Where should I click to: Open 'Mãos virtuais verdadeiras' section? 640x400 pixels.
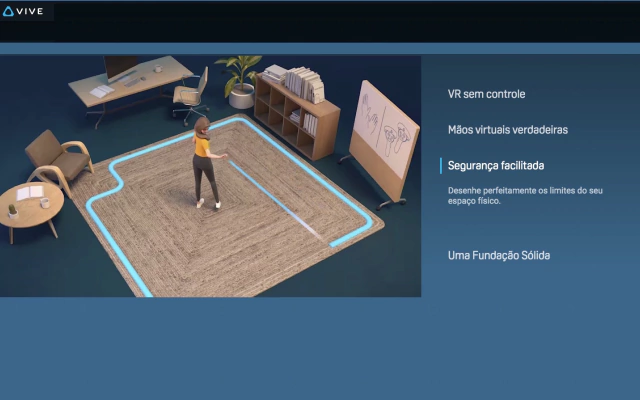508,130
